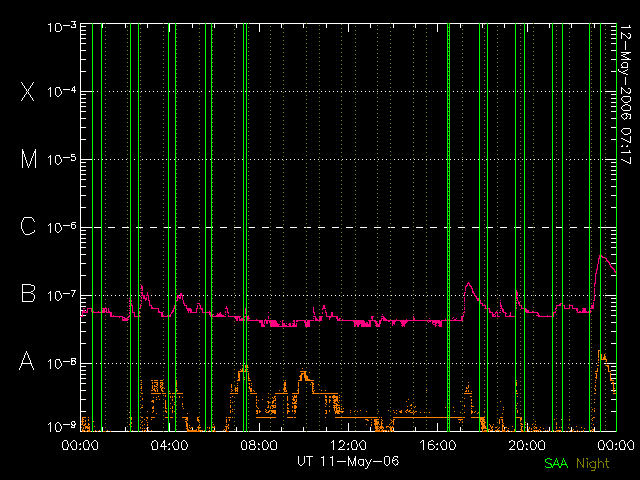This screenshot has width=640, height=480.
Task: Click the B flare class label
Action: pos(28,293)
